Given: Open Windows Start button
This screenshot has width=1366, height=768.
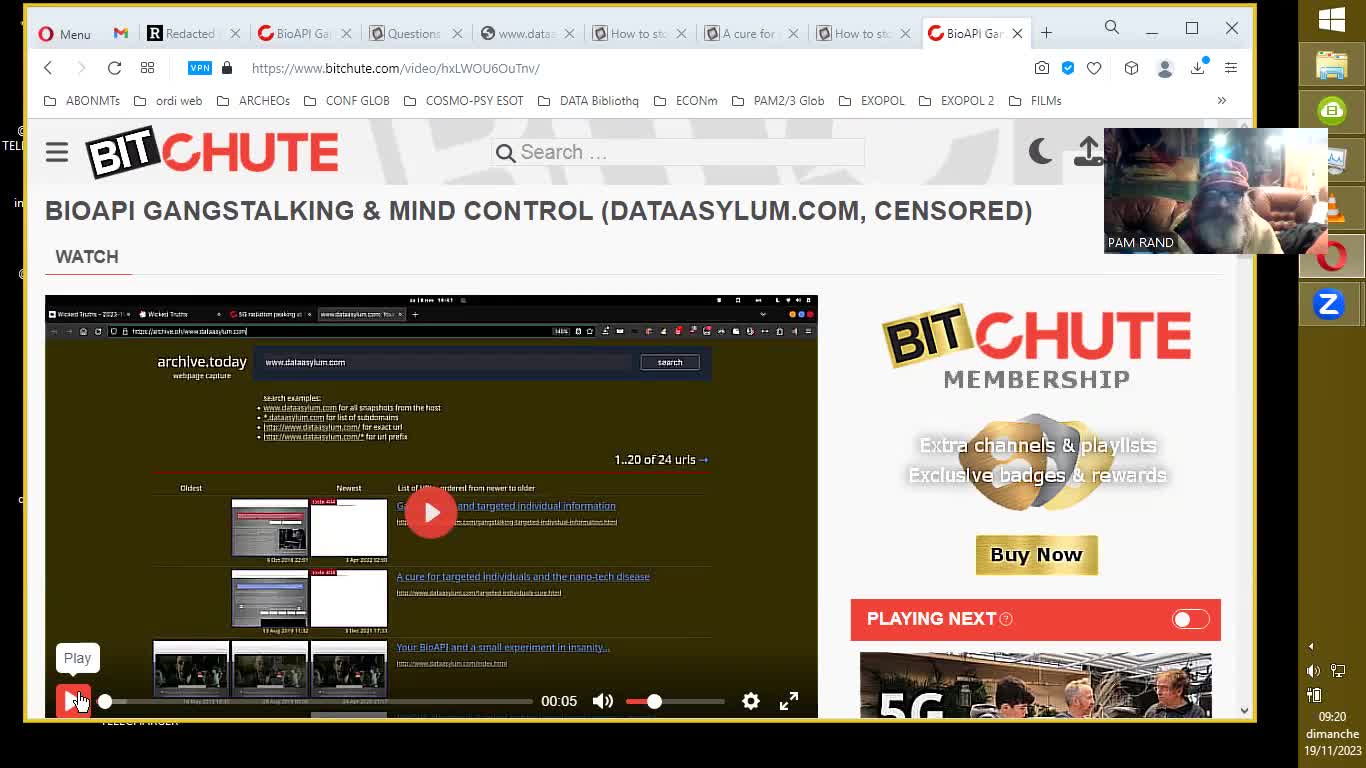Looking at the screenshot, I should tap(1332, 19).
